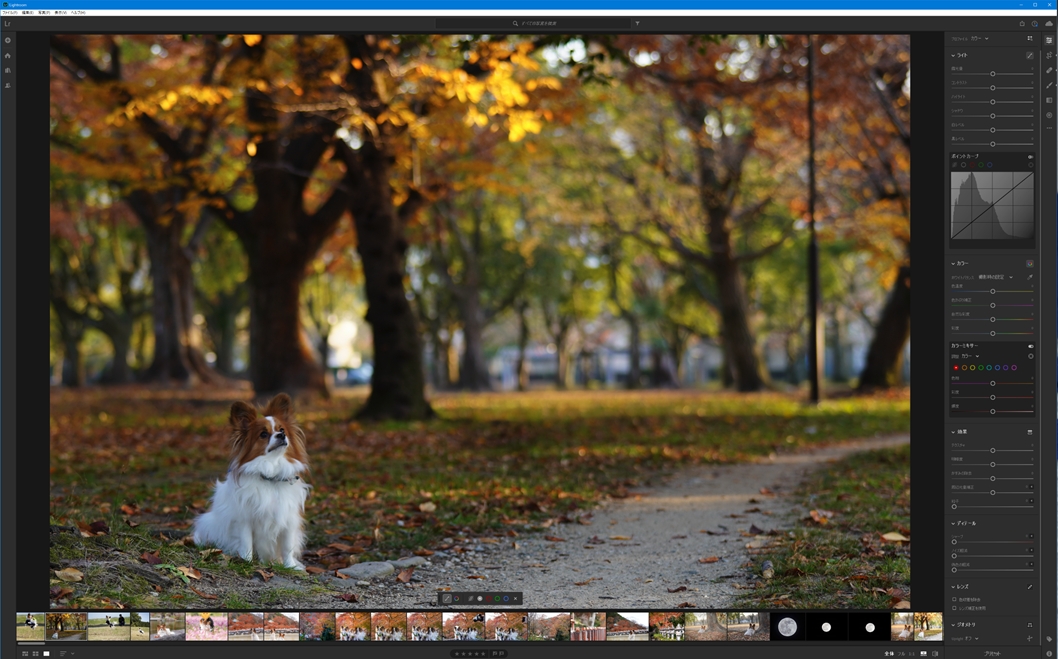Select the red color in Color Mixer

(x=955, y=367)
